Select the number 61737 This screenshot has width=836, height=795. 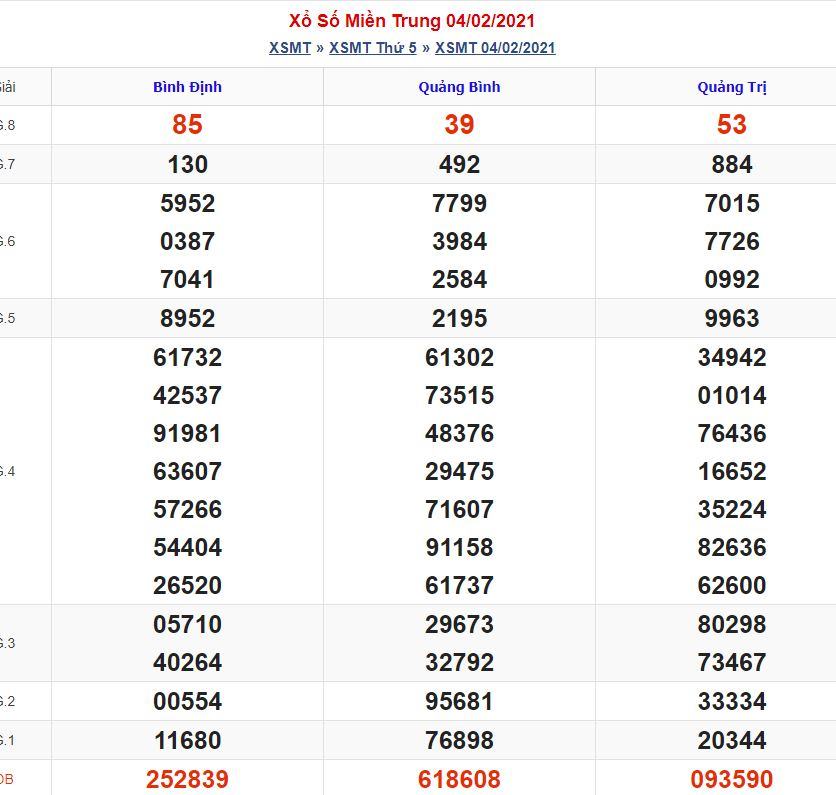coord(459,585)
